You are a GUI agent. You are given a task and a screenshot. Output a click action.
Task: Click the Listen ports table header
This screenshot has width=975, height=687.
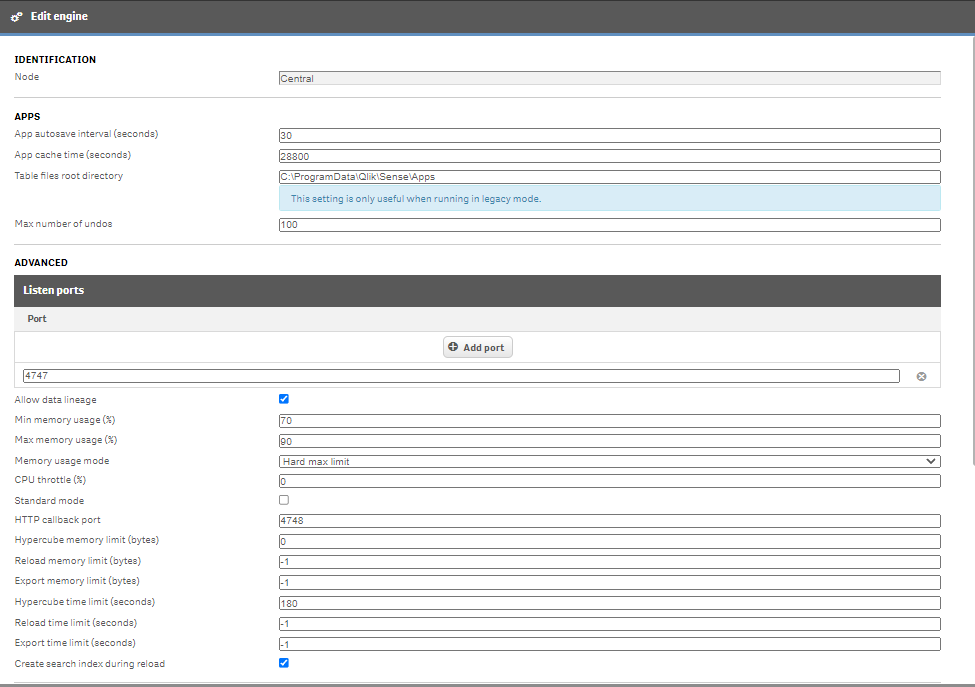[x=477, y=291]
